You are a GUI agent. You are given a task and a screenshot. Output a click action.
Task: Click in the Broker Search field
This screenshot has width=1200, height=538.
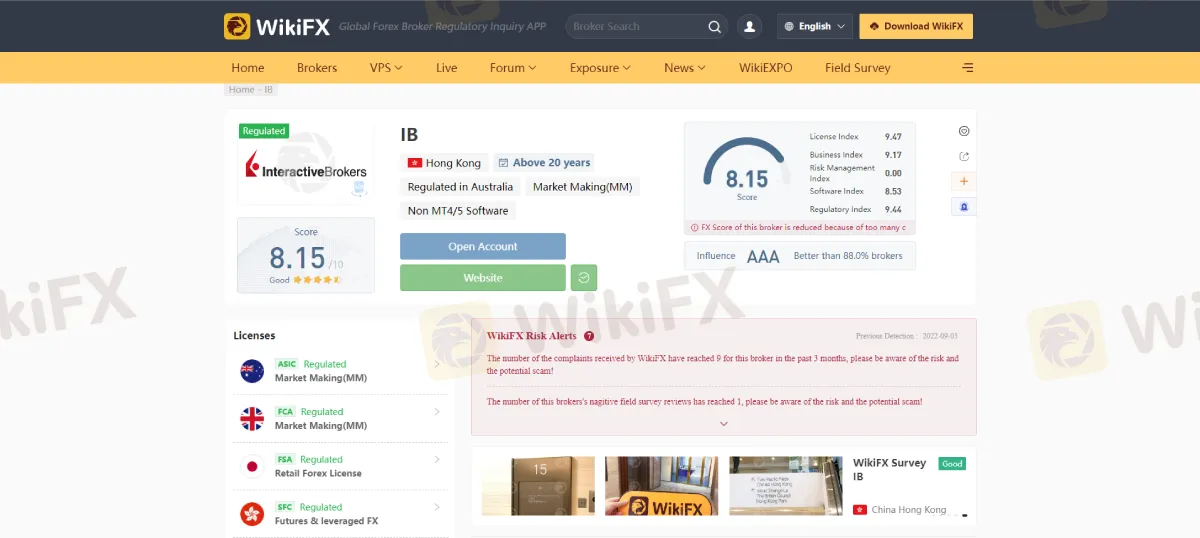point(636,27)
